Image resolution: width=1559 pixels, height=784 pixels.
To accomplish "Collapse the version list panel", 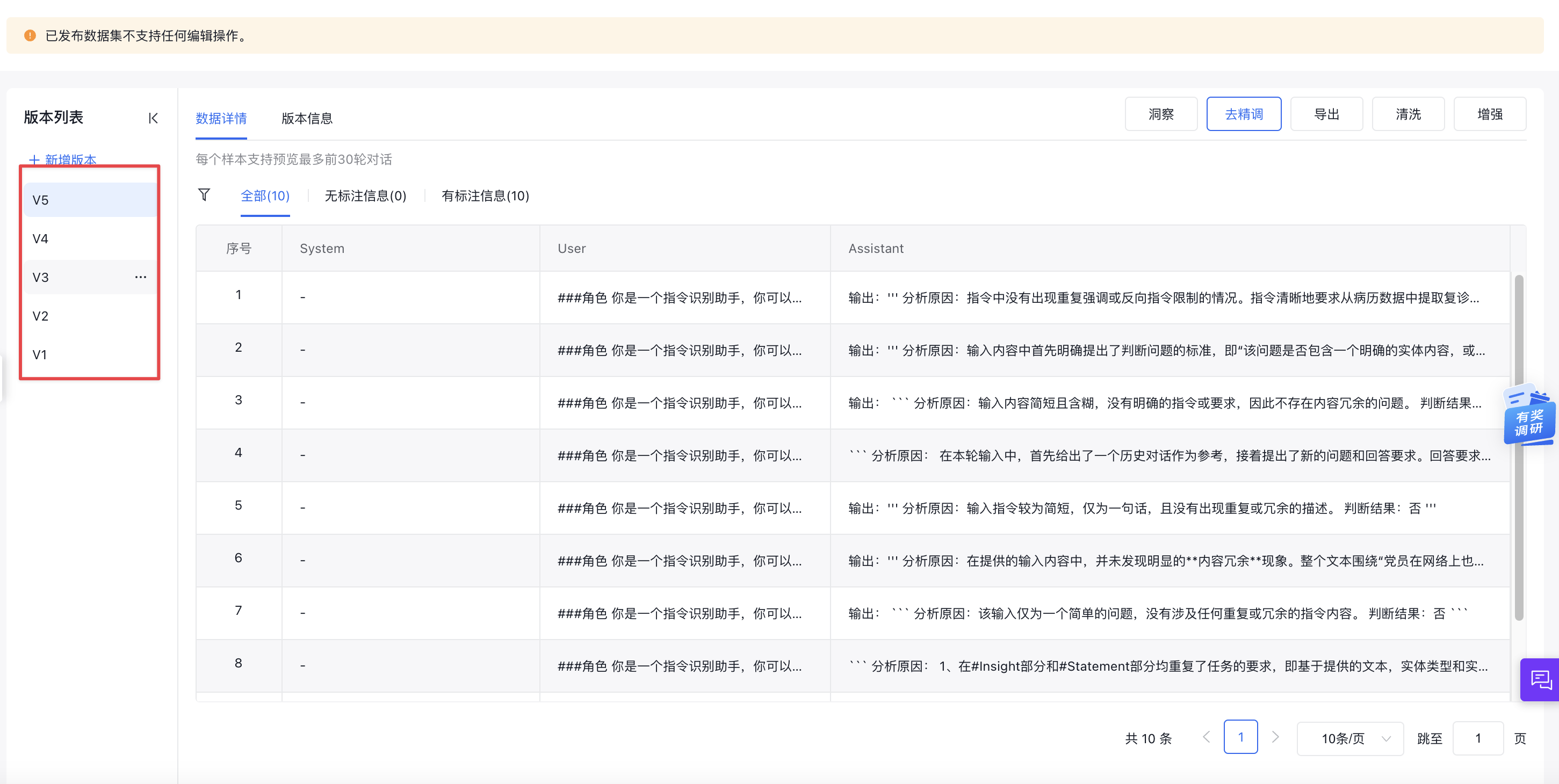I will 153,118.
